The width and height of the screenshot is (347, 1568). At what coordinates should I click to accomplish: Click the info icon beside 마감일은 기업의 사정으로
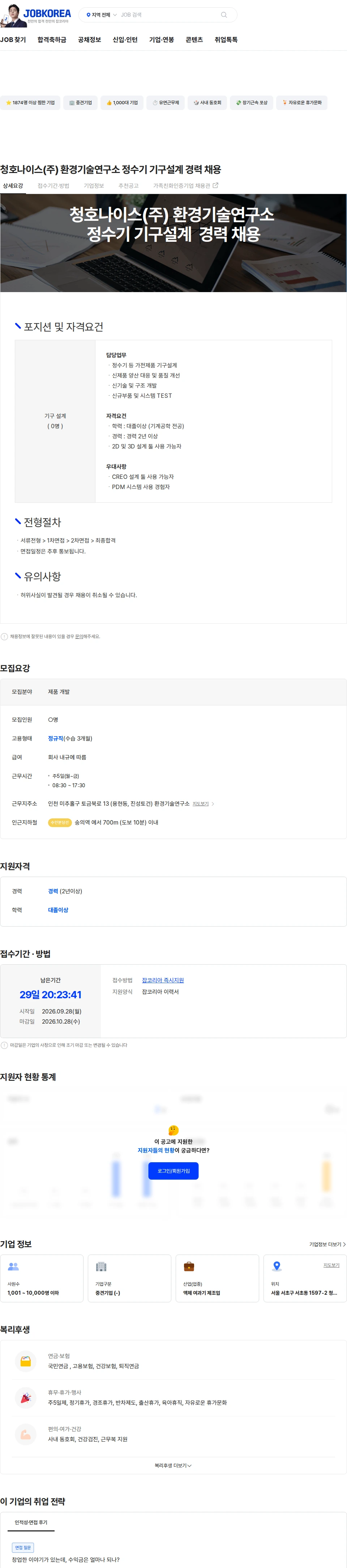point(4,1045)
